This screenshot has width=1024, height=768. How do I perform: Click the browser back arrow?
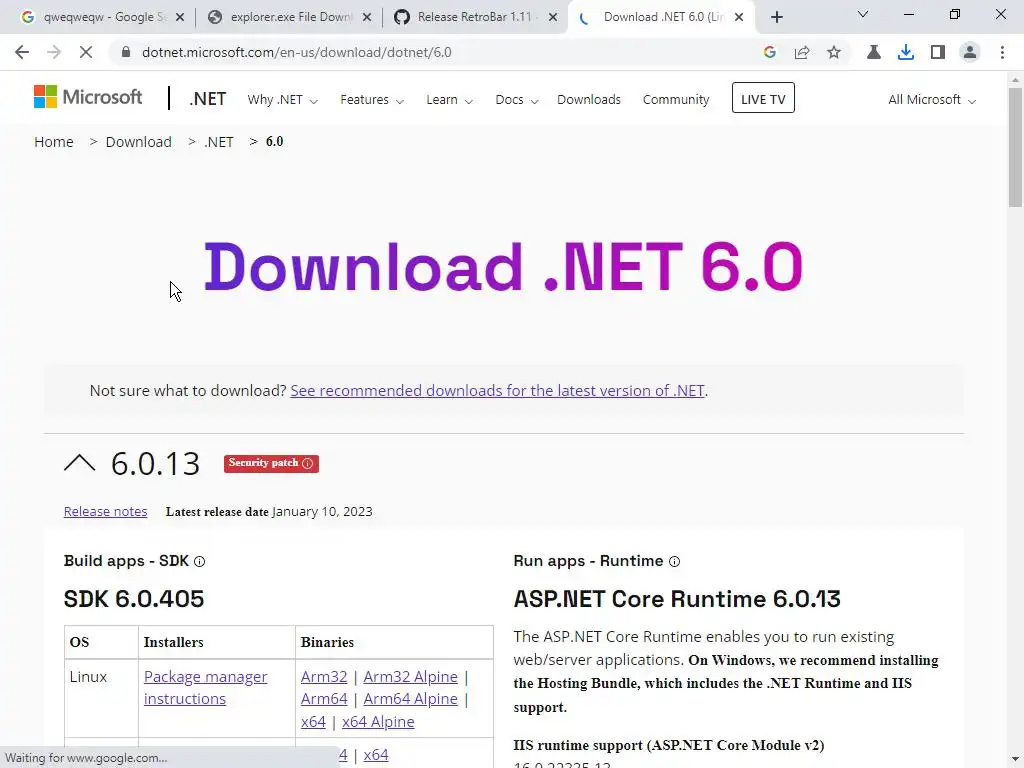coord(22,52)
